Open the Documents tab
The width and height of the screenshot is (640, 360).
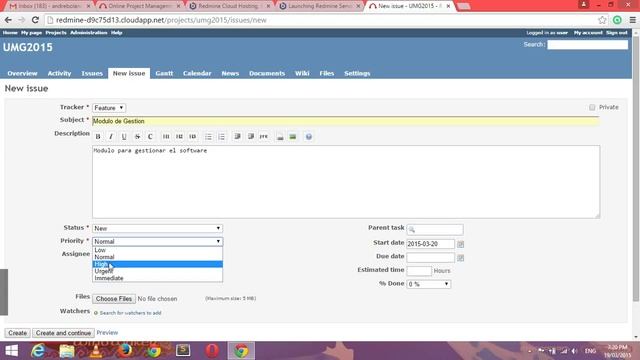pos(267,73)
